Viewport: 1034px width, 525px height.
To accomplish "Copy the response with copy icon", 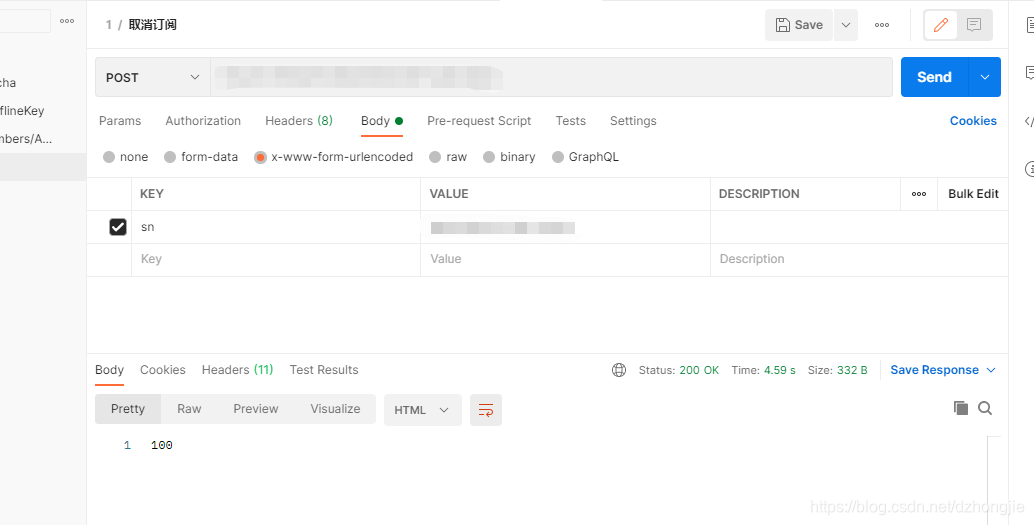I will 961,408.
